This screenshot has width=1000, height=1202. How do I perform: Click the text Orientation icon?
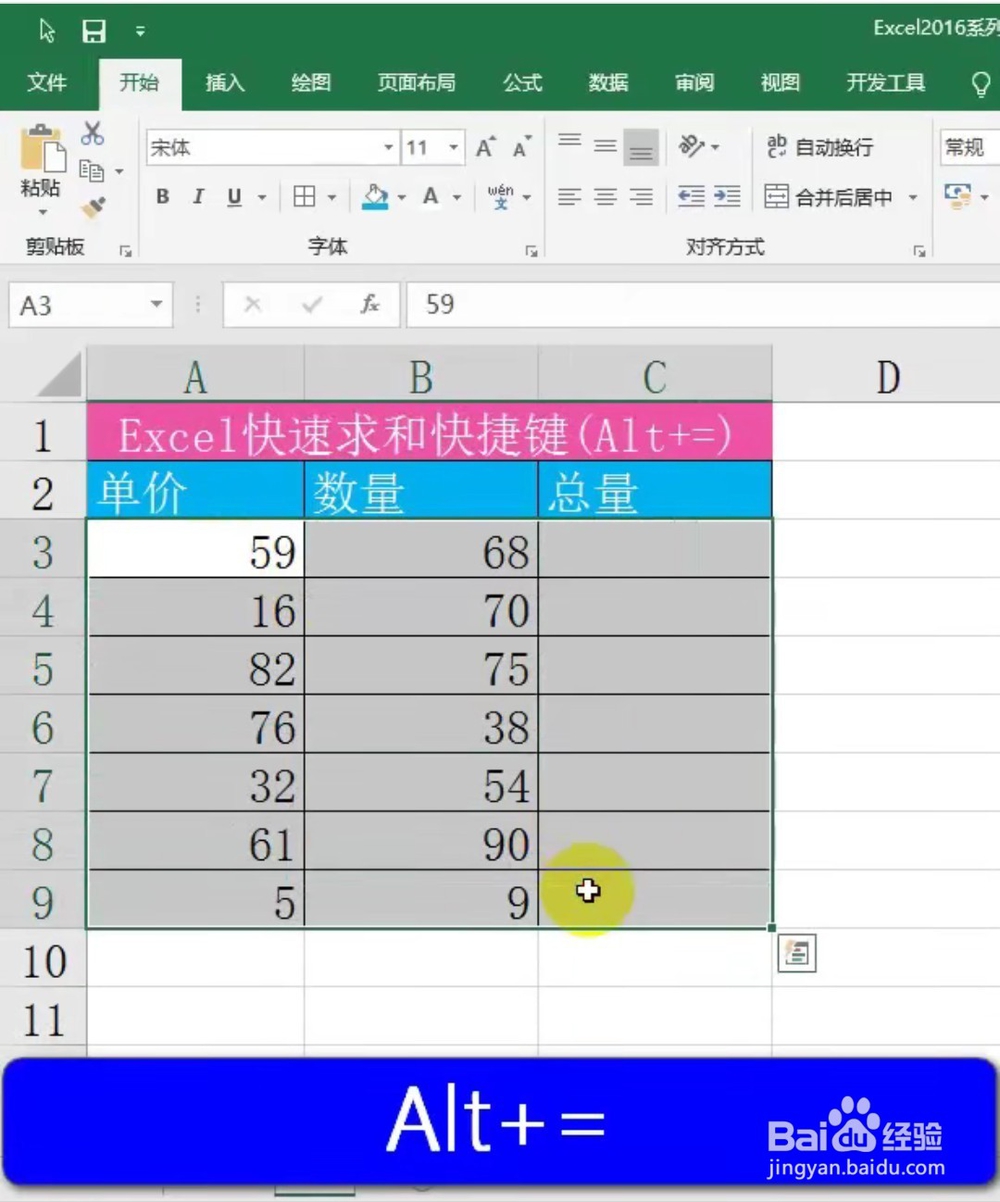[x=692, y=147]
